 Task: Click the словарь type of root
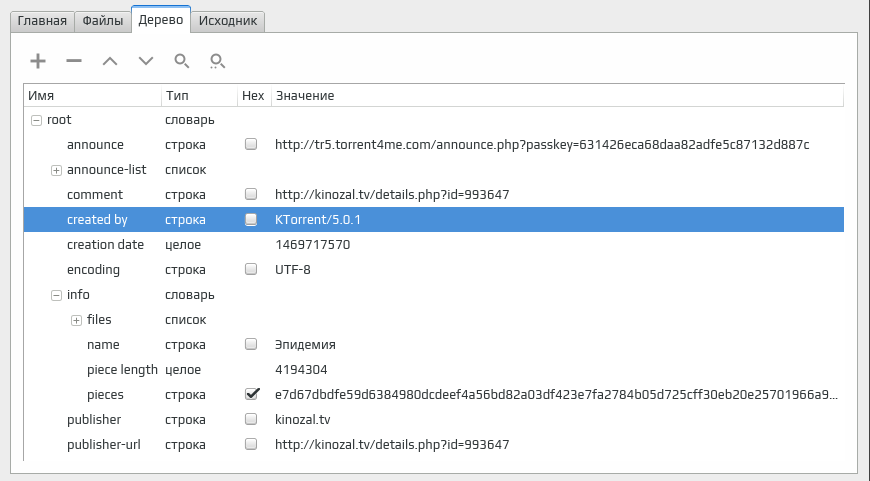(190, 120)
